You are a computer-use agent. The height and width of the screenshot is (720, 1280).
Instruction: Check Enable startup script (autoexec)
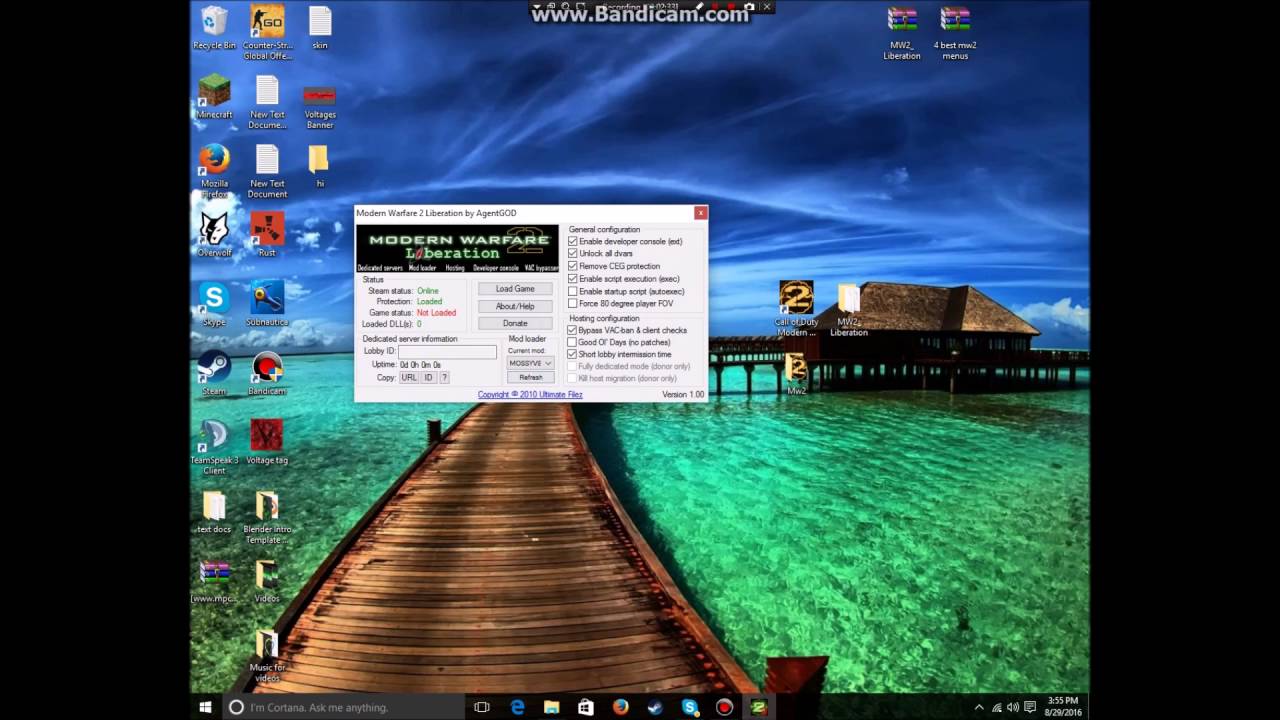click(x=573, y=291)
